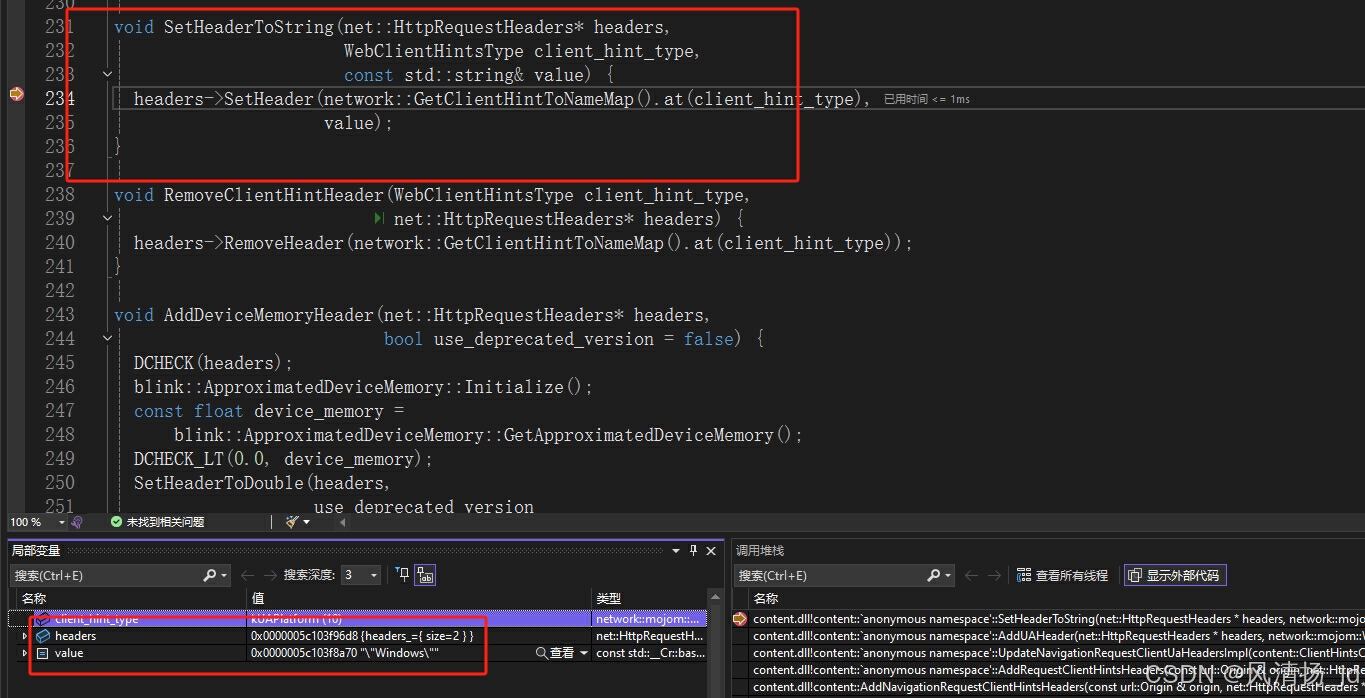Pin the 局部变量 panel

pyautogui.click(x=694, y=550)
